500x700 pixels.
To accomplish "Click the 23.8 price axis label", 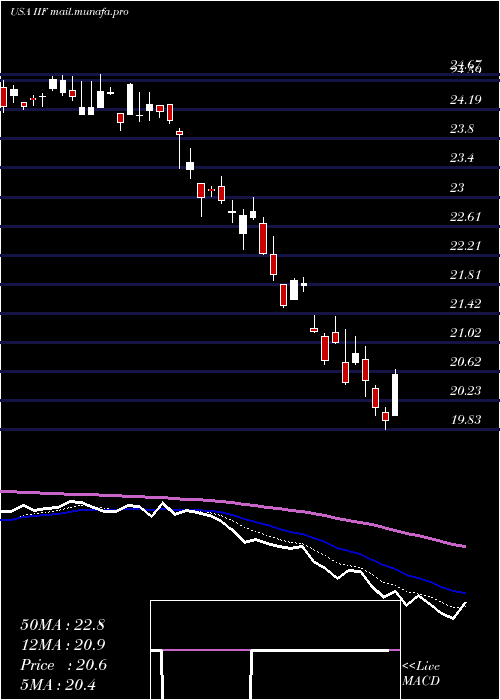I will [462, 129].
